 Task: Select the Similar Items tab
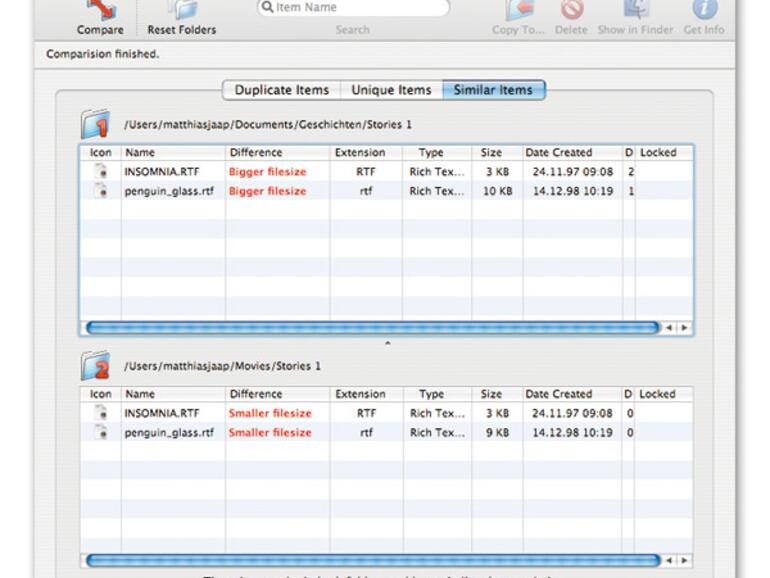pos(494,90)
